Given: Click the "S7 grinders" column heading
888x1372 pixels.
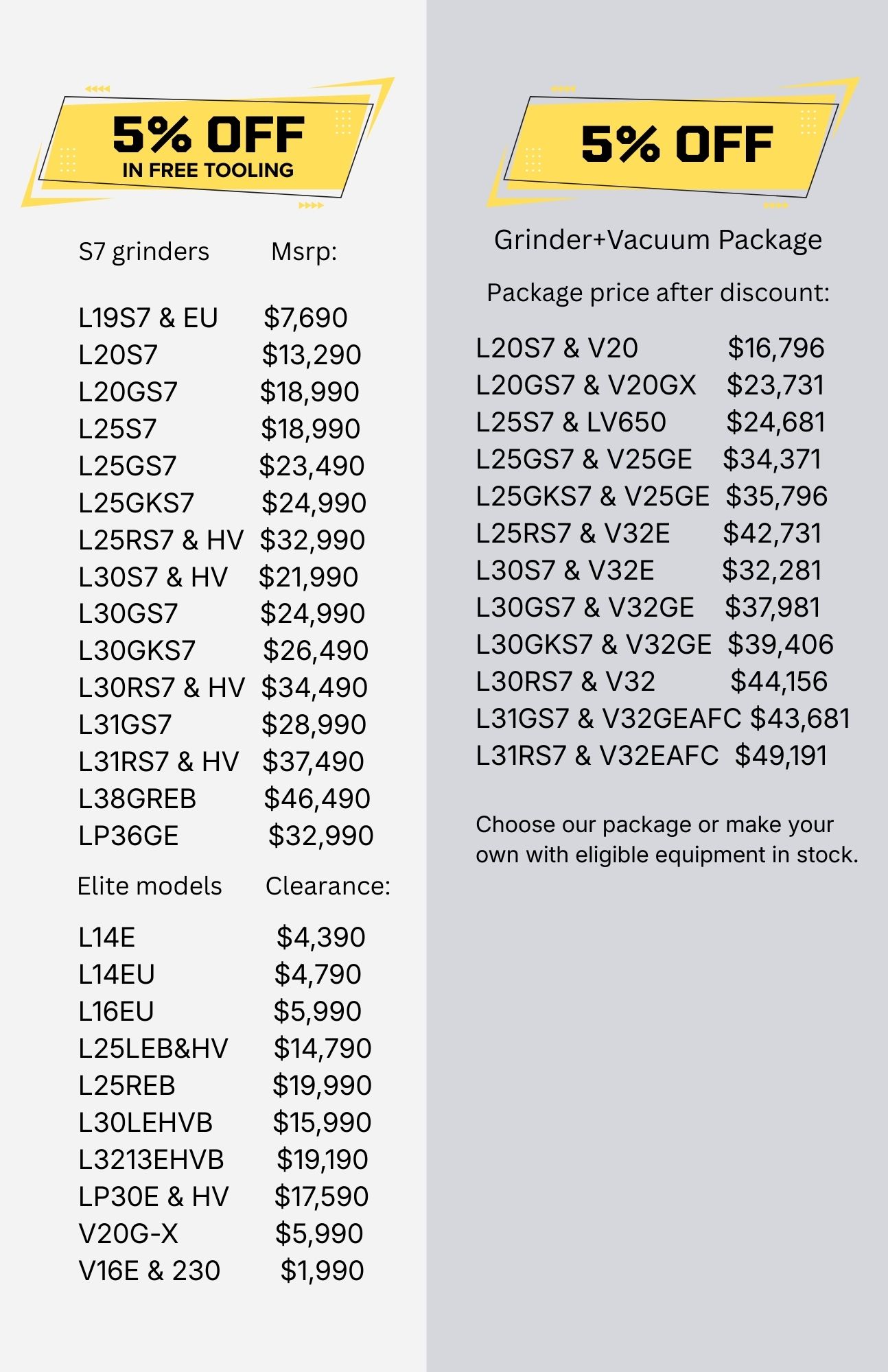Looking at the screenshot, I should [143, 252].
